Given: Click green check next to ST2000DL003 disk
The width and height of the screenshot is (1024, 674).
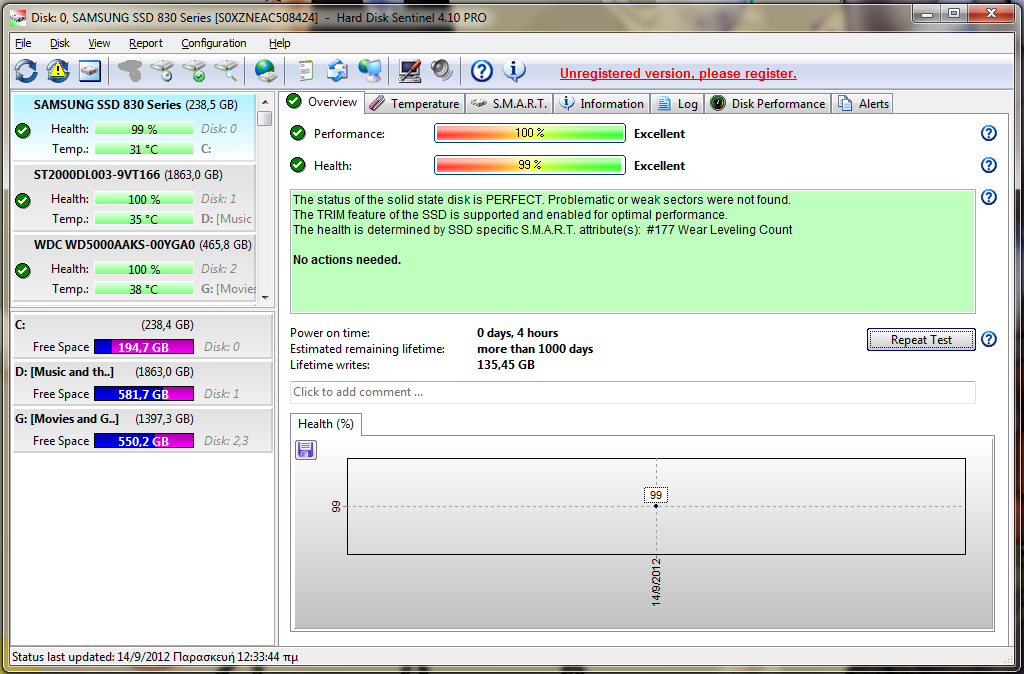Looking at the screenshot, I should coord(23,200).
